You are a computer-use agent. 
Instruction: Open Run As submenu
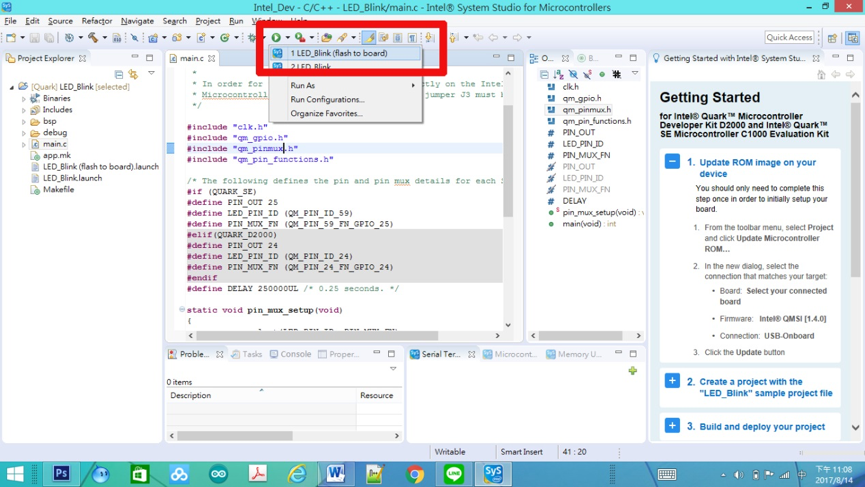(345, 85)
